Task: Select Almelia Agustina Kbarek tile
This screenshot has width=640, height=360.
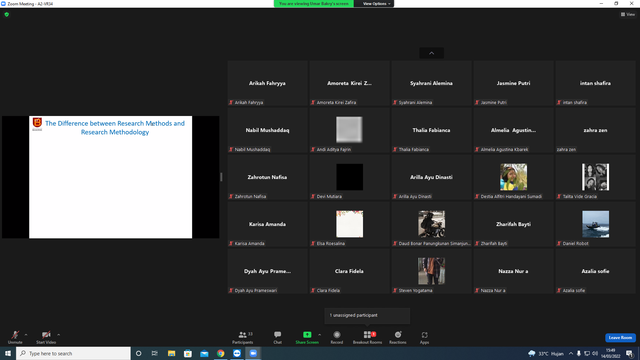Action: (513, 130)
